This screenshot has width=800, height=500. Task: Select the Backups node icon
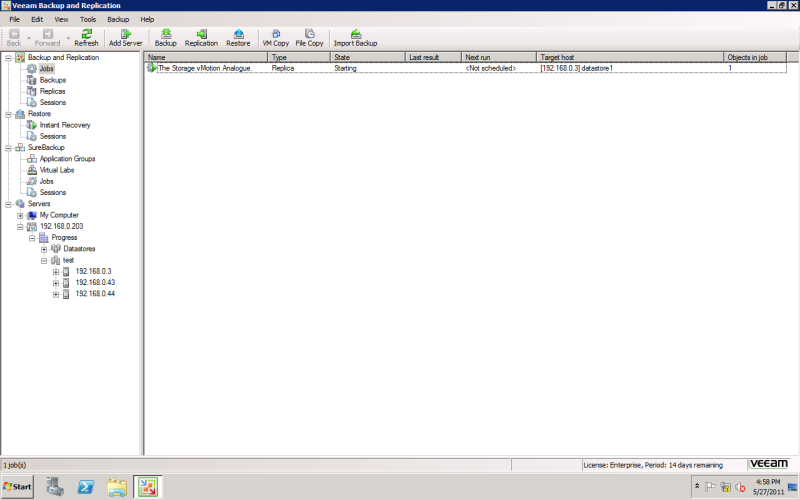click(x=32, y=80)
